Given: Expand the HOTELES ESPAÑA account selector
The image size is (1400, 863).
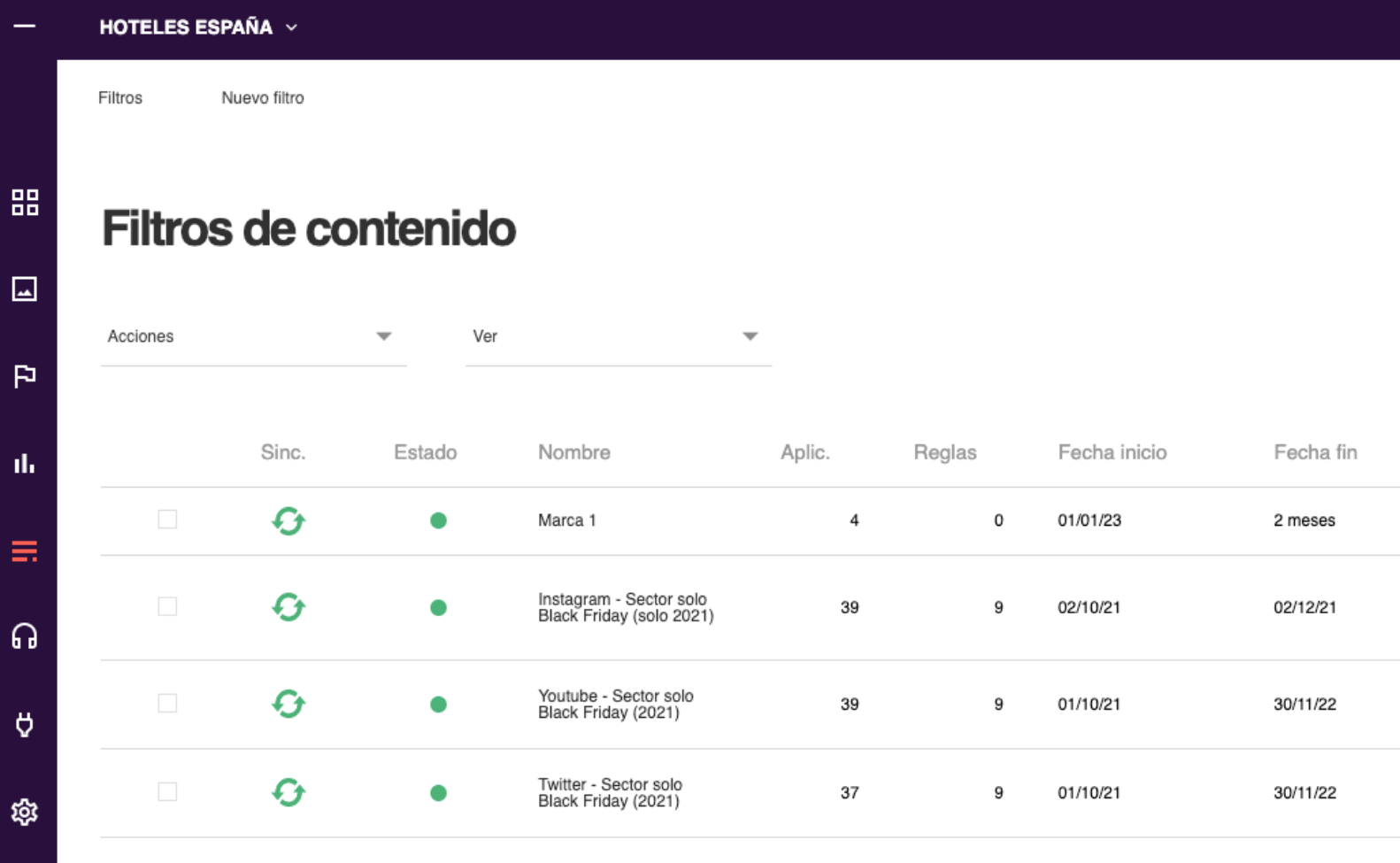Looking at the screenshot, I should 198,27.
